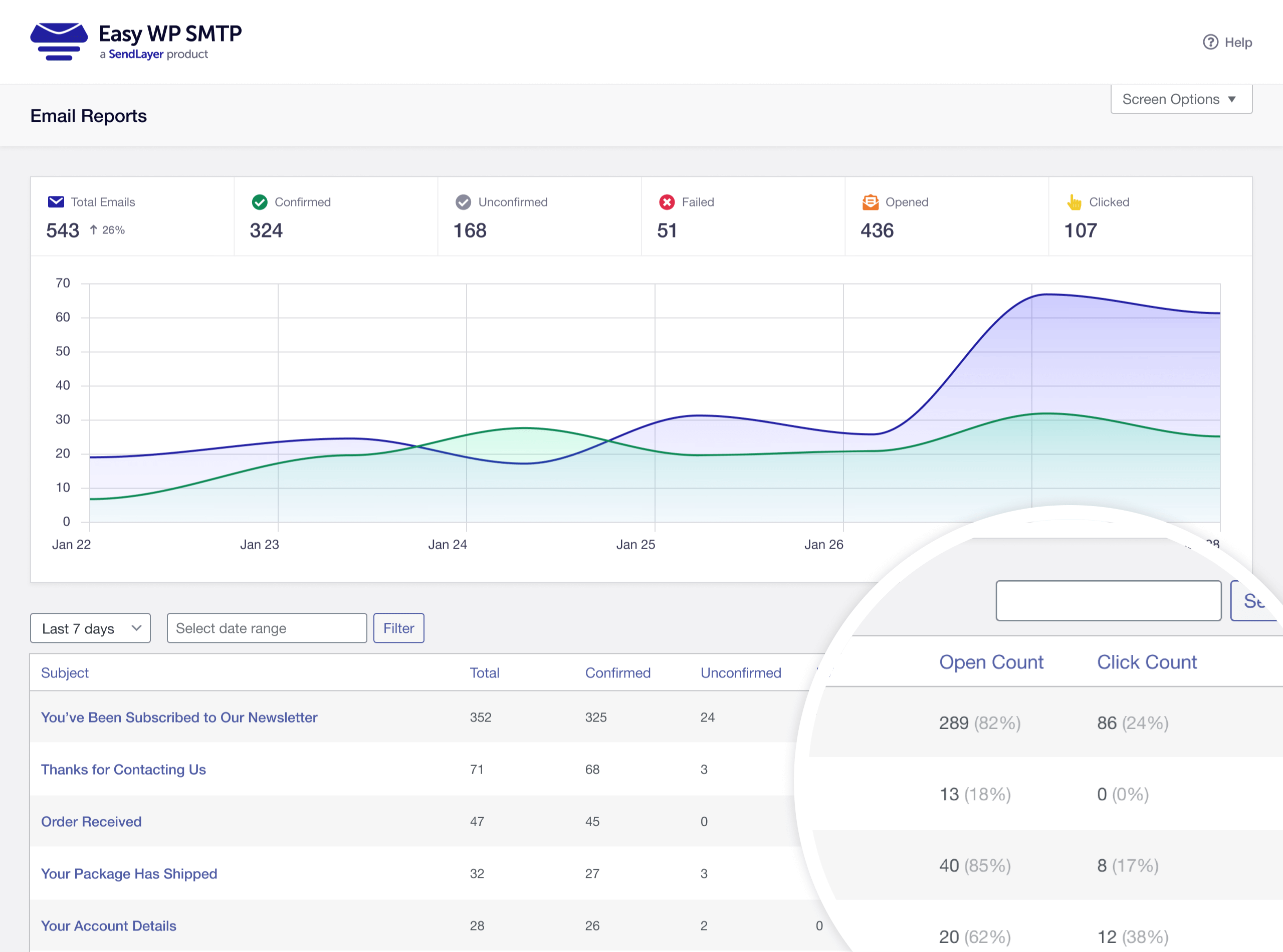
Task: Click the green Confirmed checkmark icon
Action: point(260,202)
